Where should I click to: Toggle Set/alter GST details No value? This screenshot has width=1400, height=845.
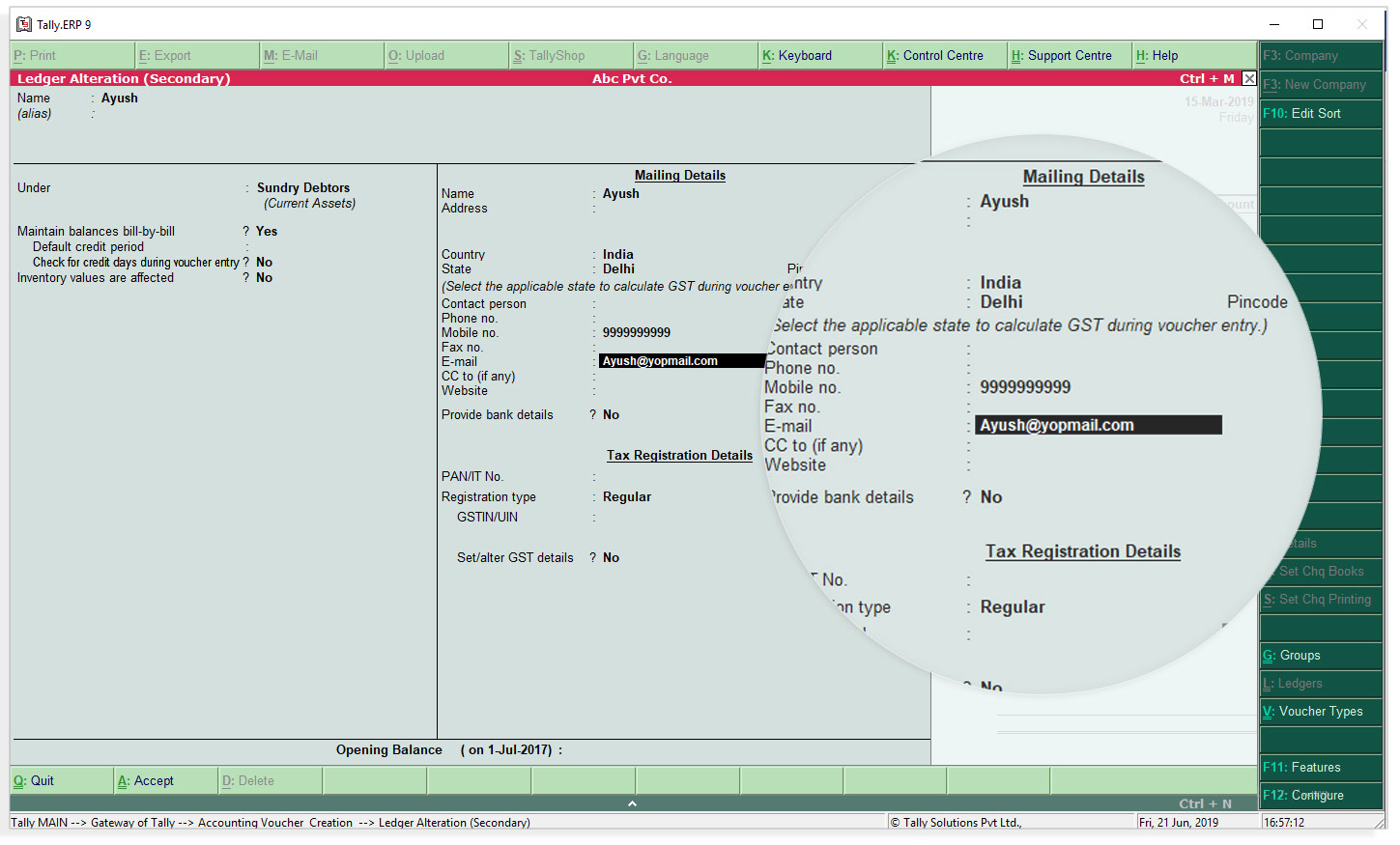point(612,558)
